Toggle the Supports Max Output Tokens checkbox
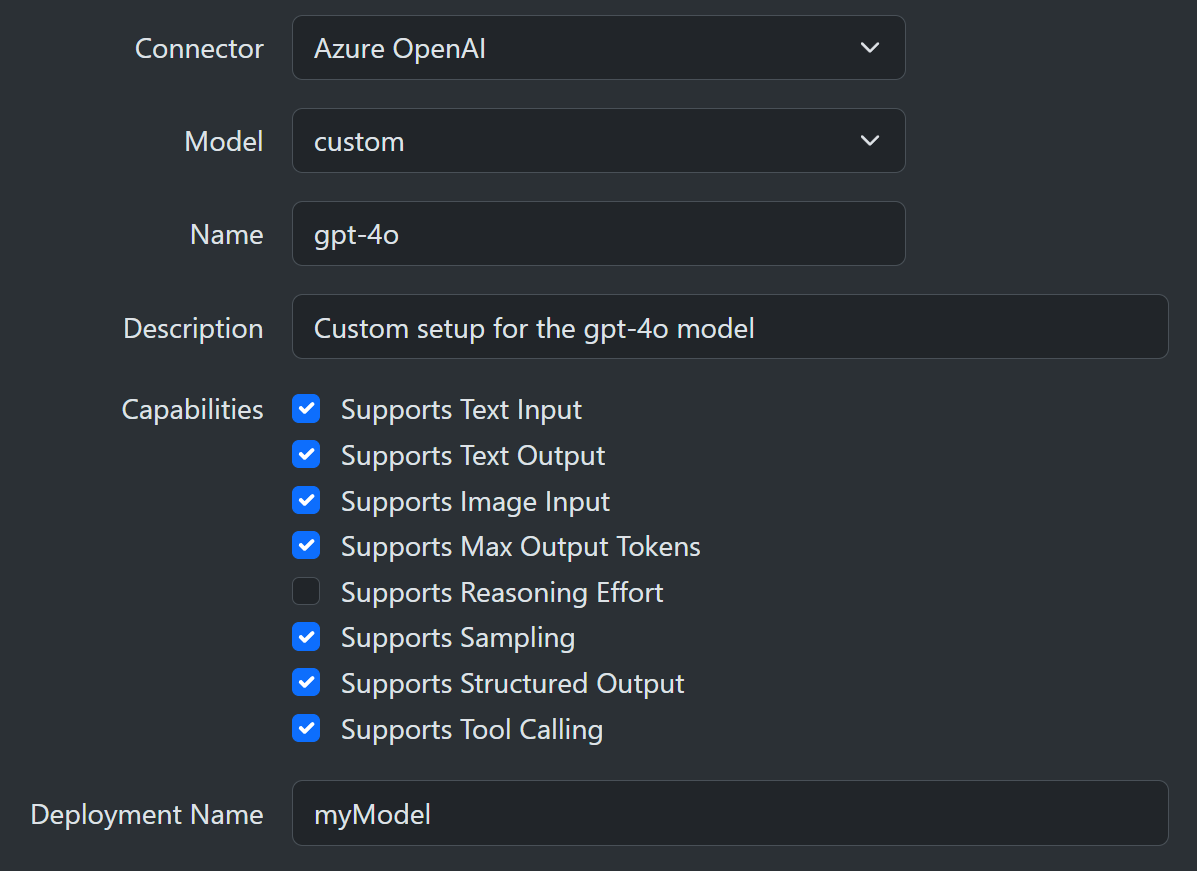1197x871 pixels. [306, 546]
